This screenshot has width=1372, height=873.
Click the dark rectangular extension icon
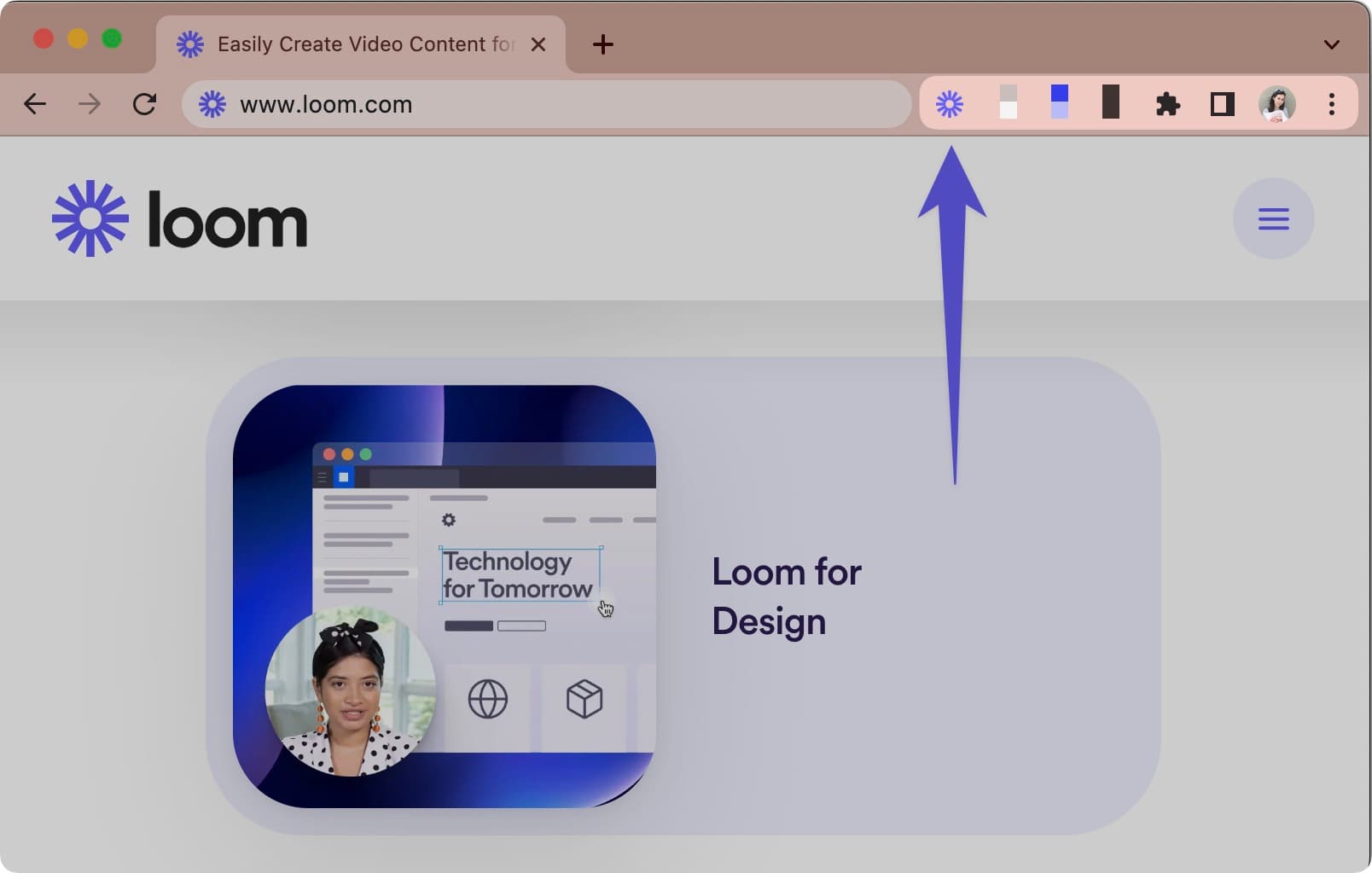pyautogui.click(x=1112, y=103)
